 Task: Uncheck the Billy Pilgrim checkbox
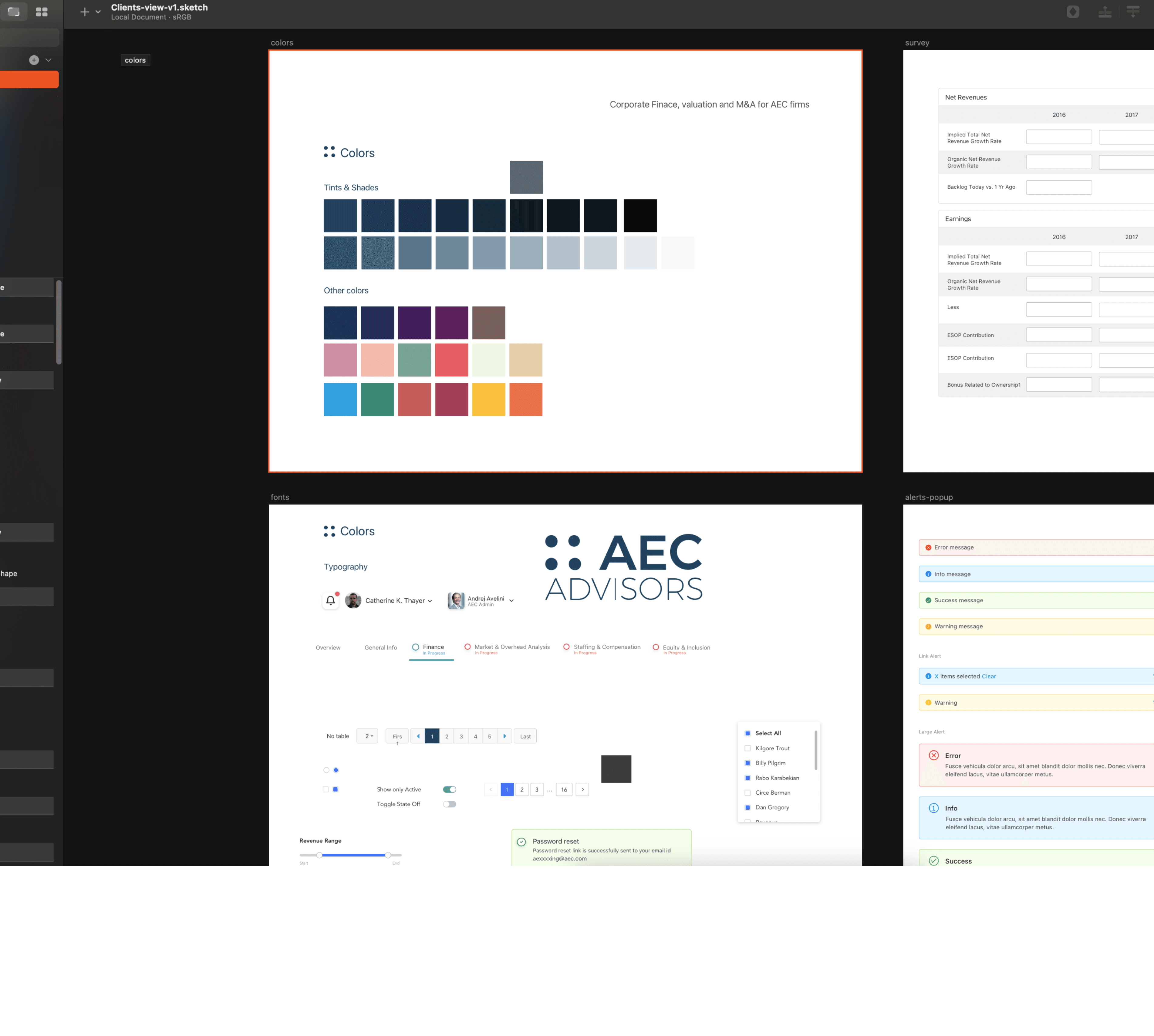point(747,763)
